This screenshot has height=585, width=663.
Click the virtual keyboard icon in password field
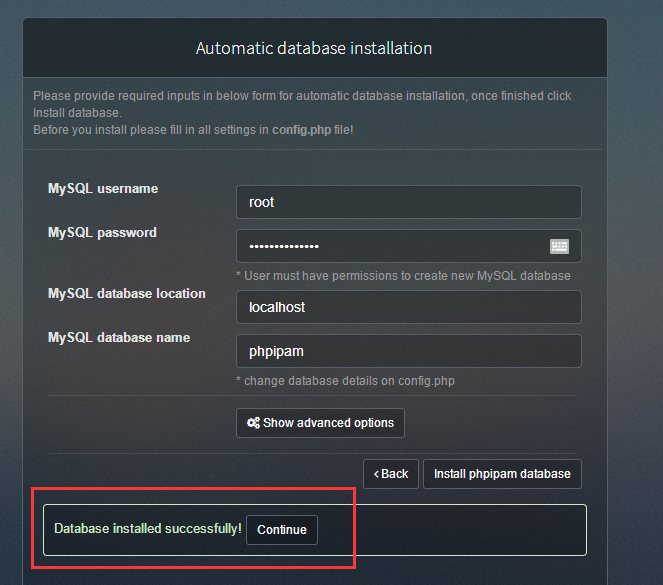click(x=559, y=247)
